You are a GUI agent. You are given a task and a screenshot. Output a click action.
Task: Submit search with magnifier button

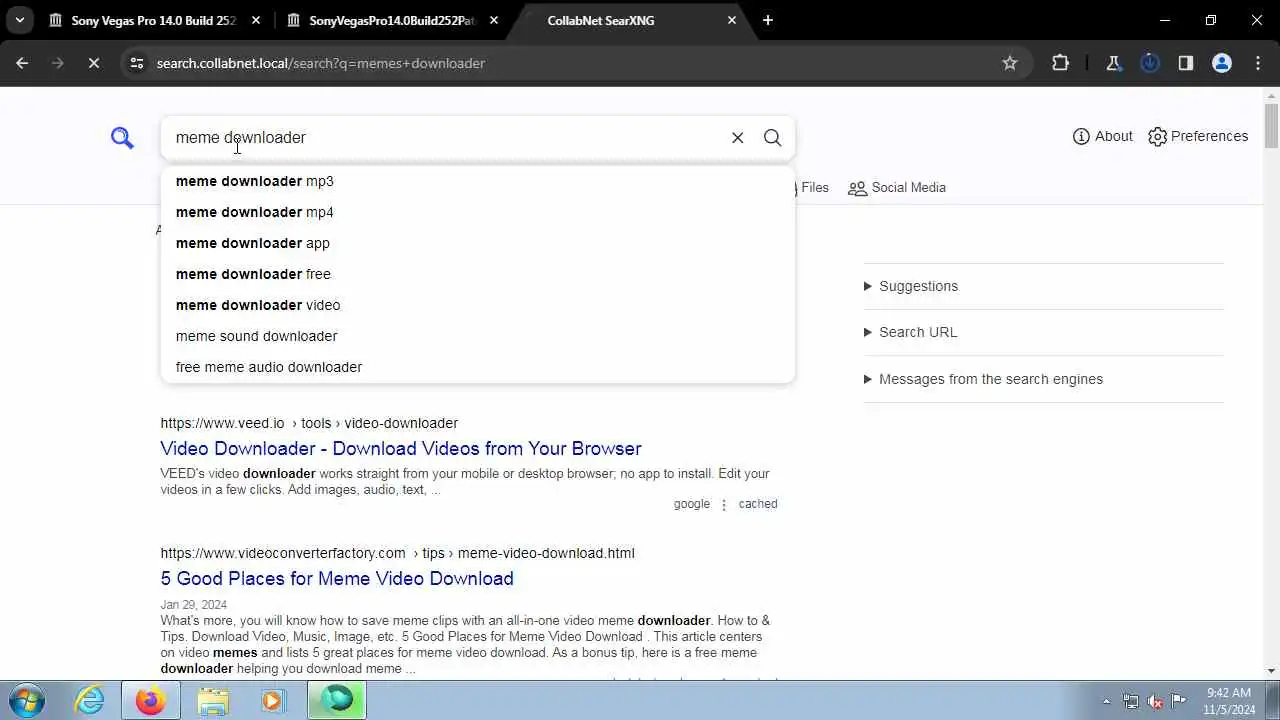tap(772, 138)
